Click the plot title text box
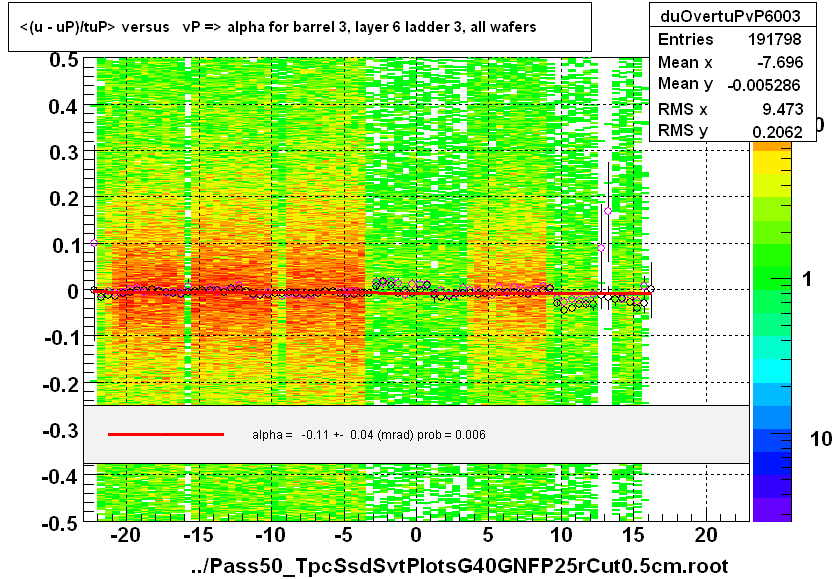The image size is (833, 579). coord(300,27)
